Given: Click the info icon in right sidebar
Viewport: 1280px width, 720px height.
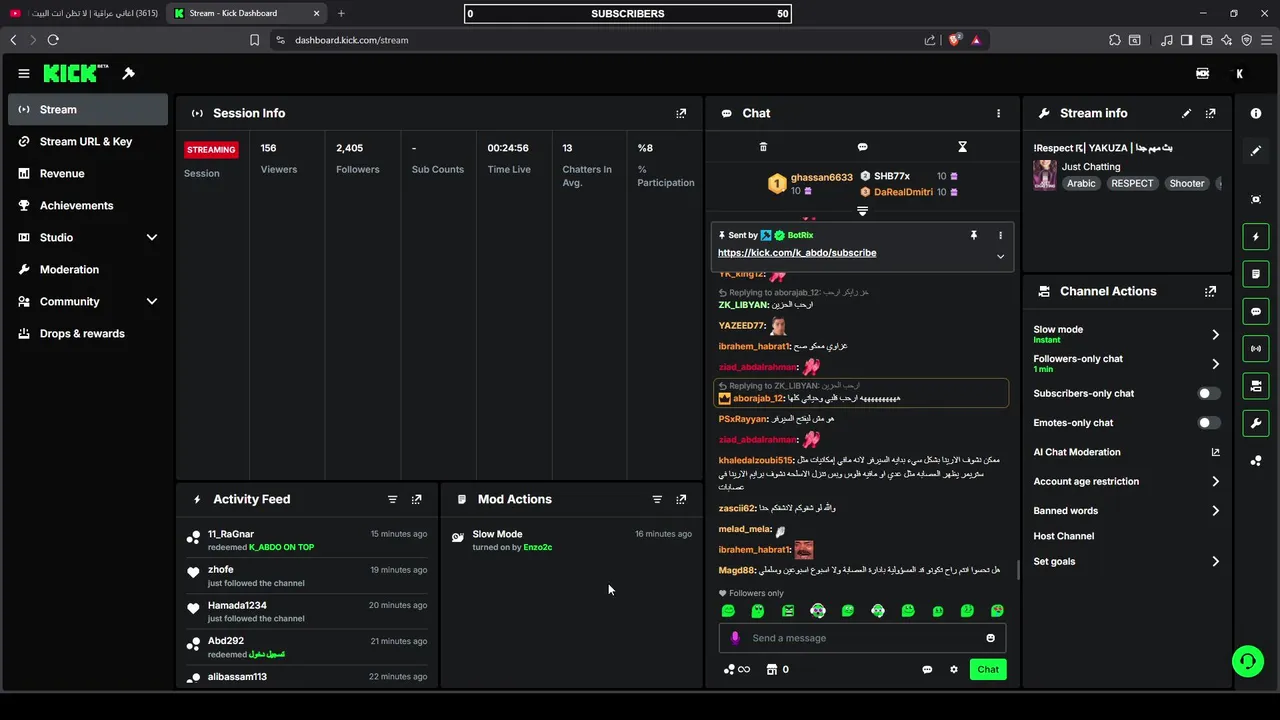Looking at the screenshot, I should click(1256, 113).
